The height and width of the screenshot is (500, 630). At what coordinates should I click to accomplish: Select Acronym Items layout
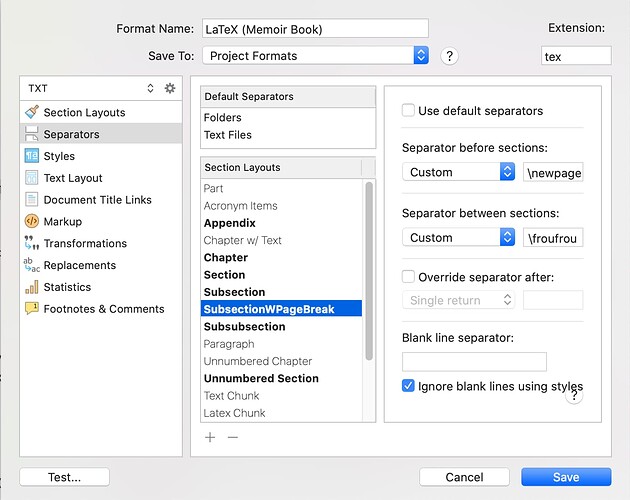point(281,205)
